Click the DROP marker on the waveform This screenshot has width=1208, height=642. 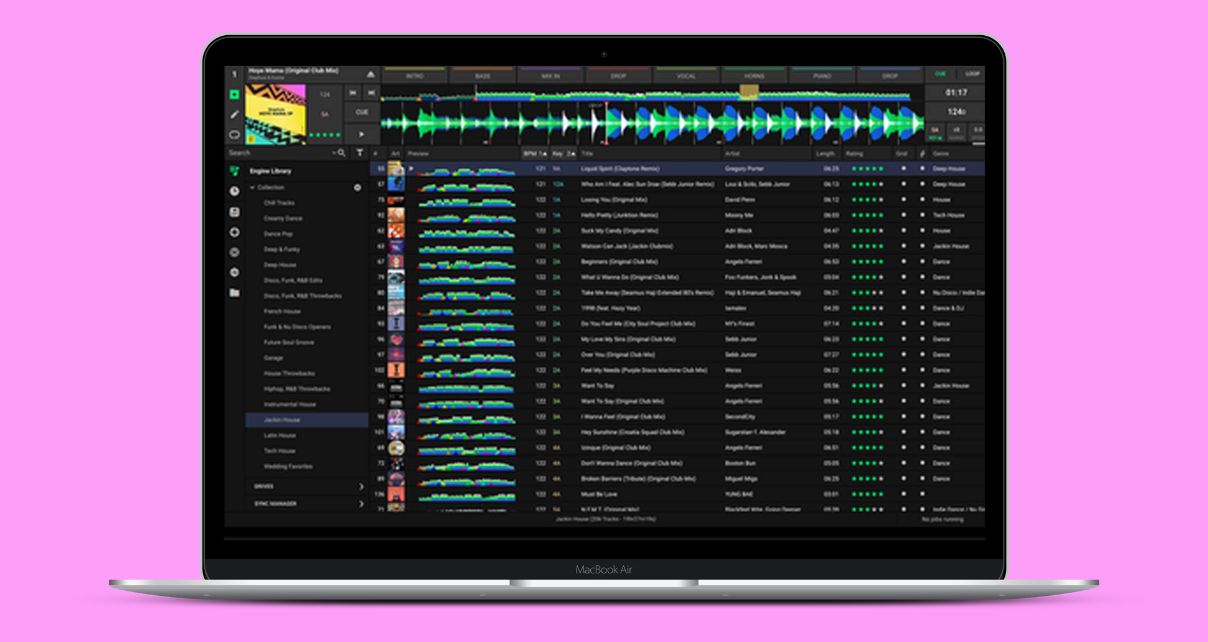(x=617, y=75)
